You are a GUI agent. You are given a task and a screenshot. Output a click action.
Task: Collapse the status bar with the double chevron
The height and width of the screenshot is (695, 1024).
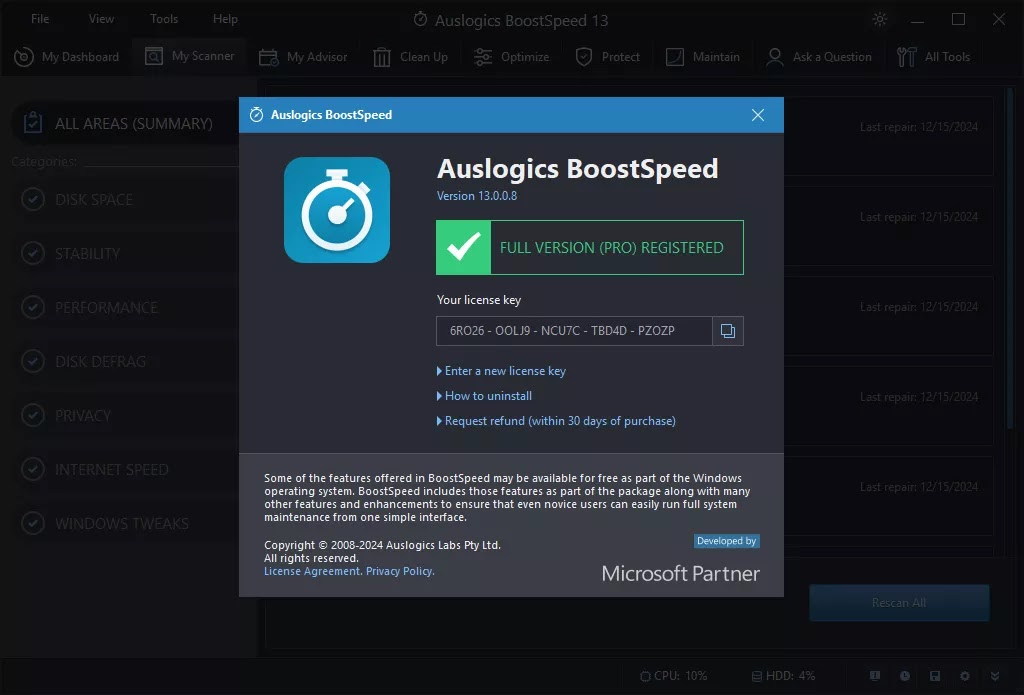click(993, 676)
